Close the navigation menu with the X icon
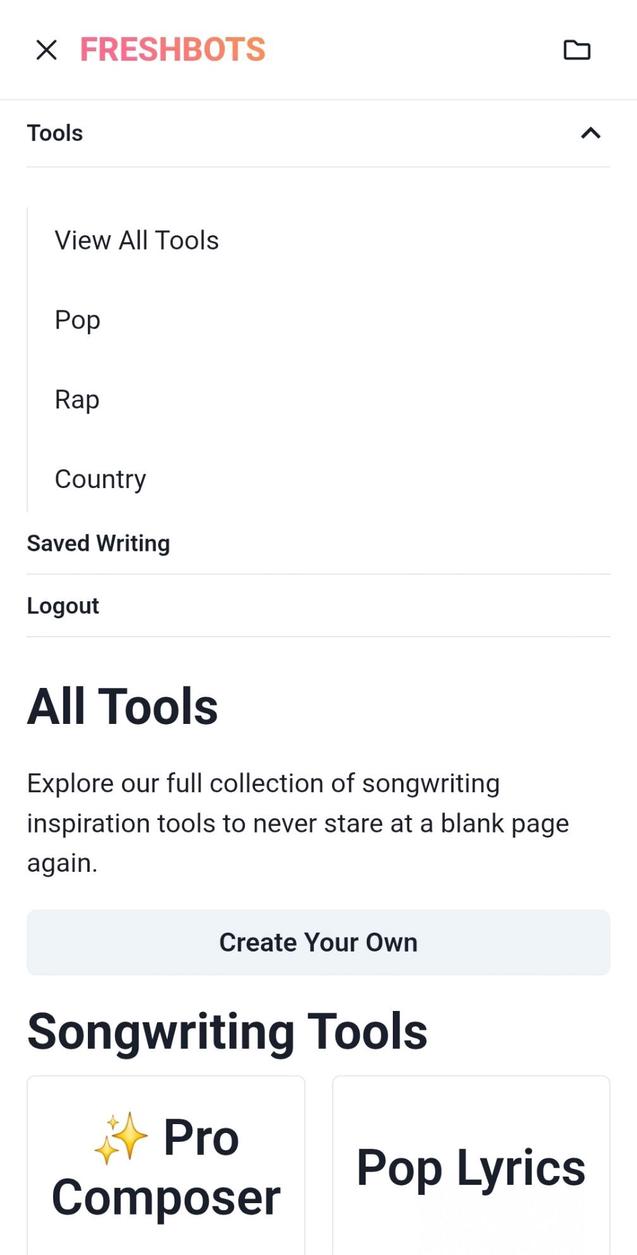 point(46,49)
